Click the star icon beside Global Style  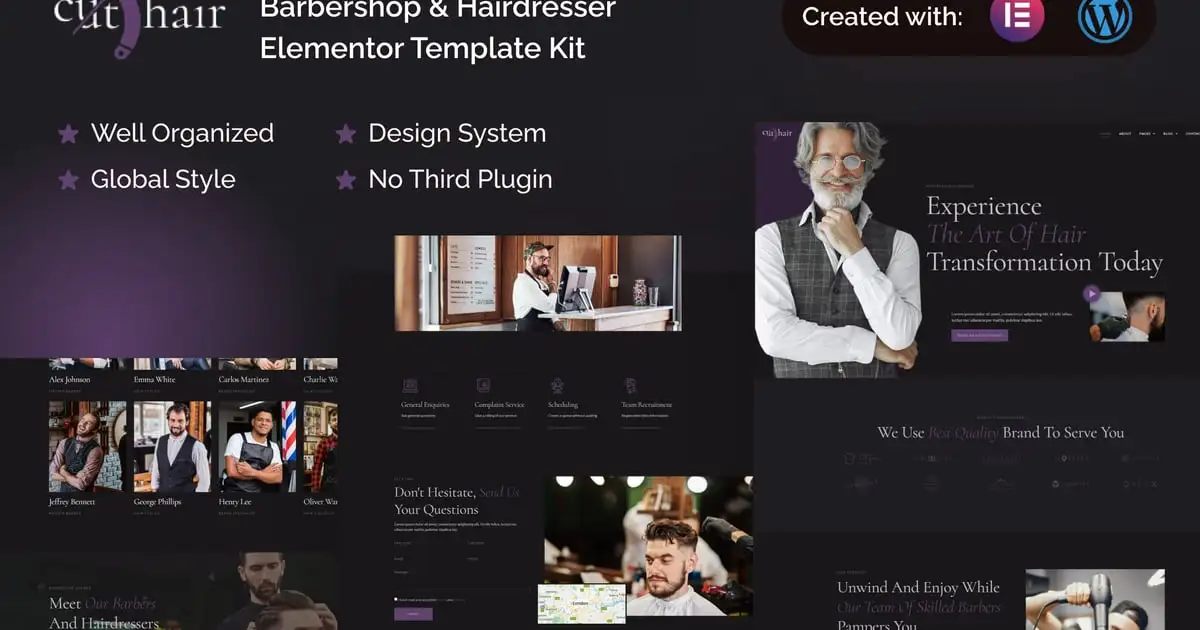(x=68, y=180)
